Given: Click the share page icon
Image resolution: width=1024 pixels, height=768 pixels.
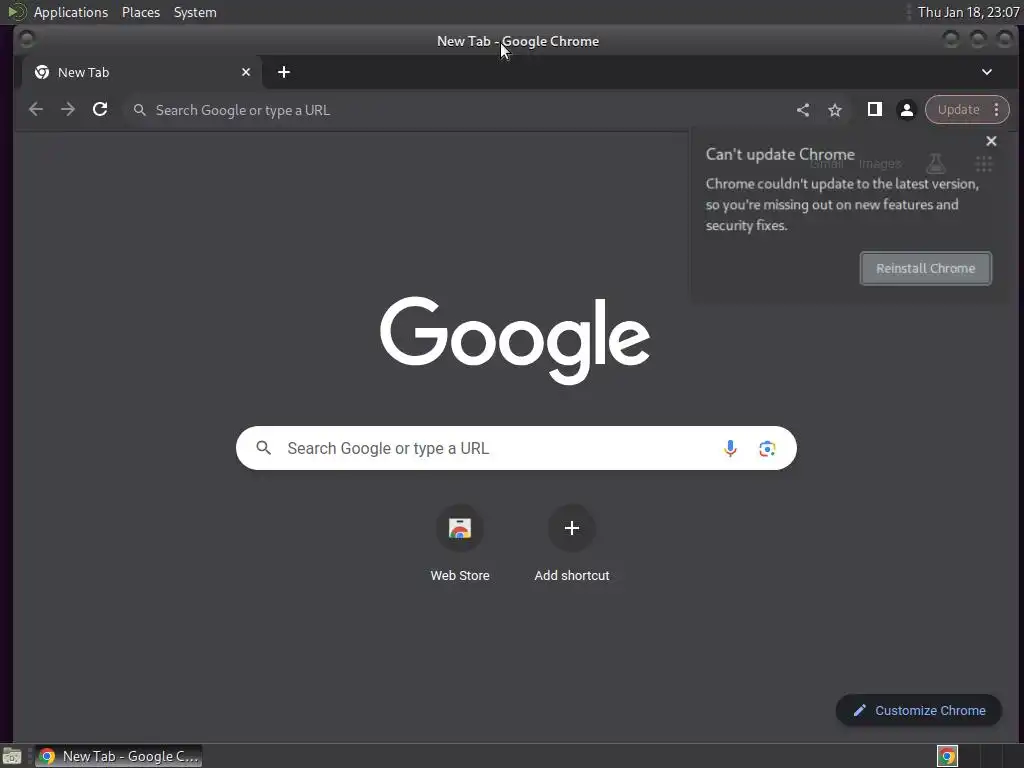Looking at the screenshot, I should pos(803,110).
